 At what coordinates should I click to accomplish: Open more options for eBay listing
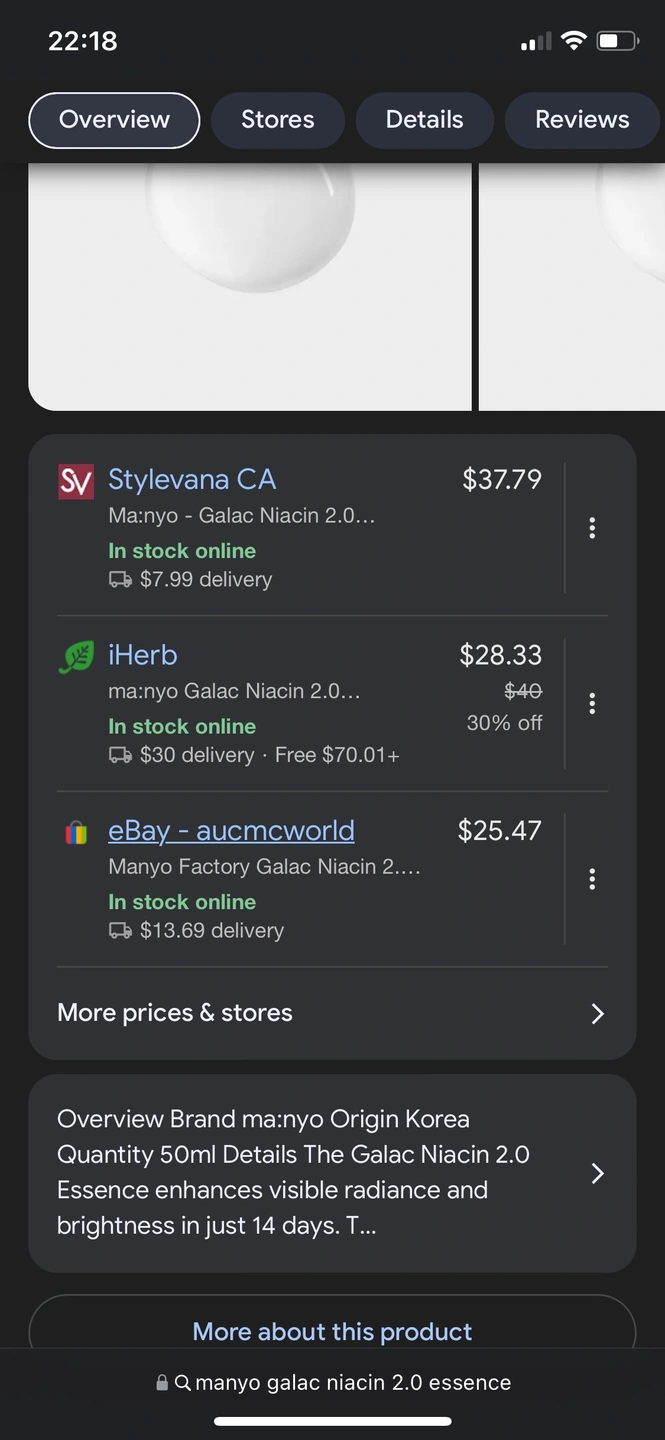point(592,879)
